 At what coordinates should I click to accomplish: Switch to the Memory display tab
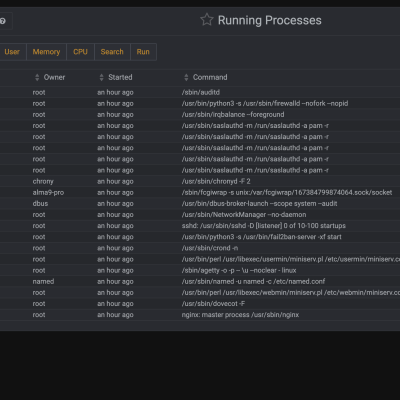pyautogui.click(x=46, y=52)
